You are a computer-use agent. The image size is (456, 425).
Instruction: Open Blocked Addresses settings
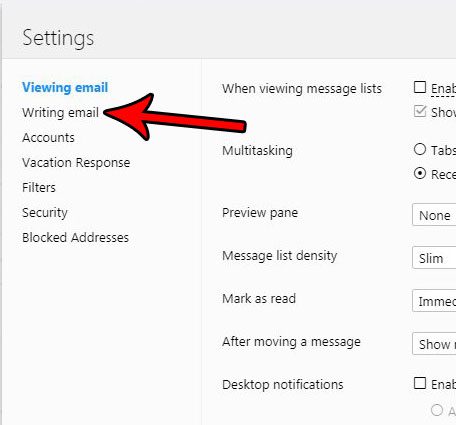(x=75, y=238)
